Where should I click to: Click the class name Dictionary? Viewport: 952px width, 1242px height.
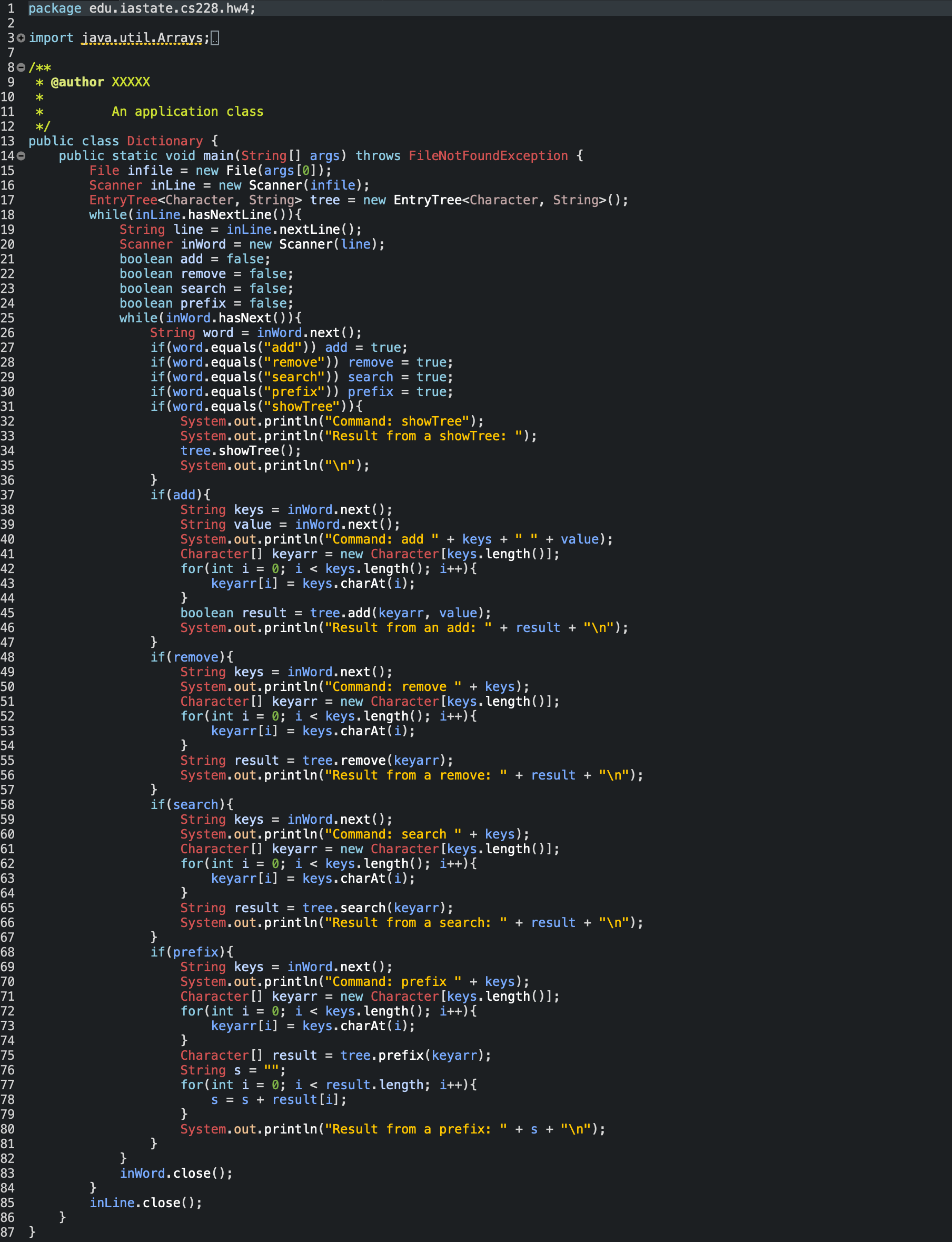pyautogui.click(x=165, y=141)
